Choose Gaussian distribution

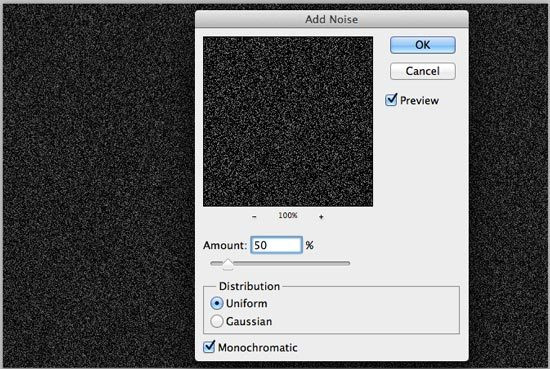point(217,321)
